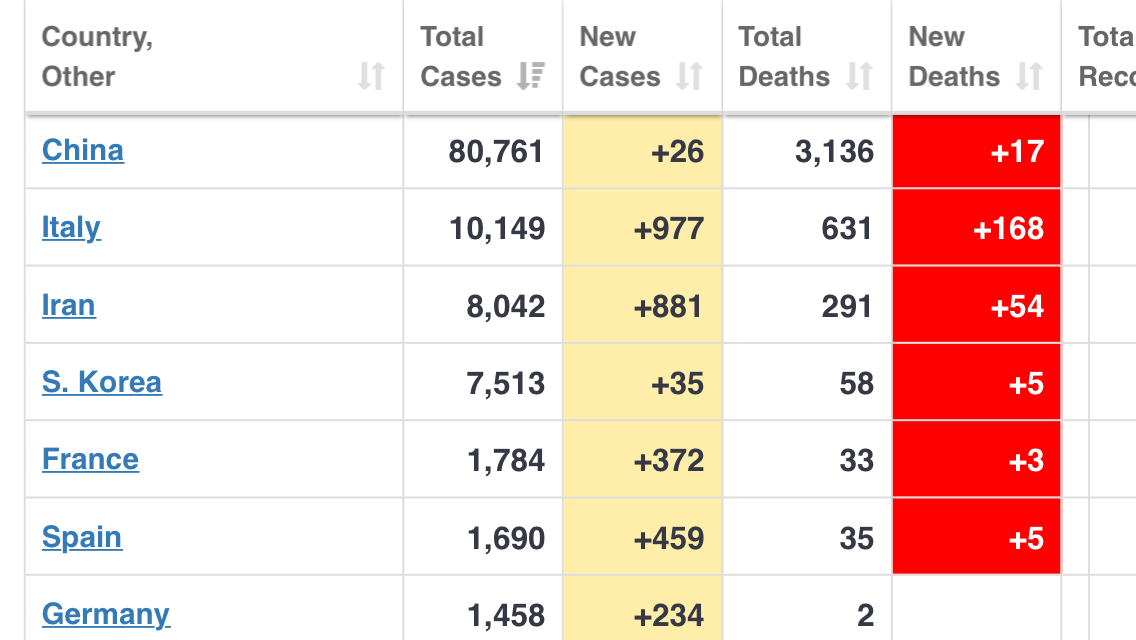
Task: Click Spain's red +5 new deaths cell
Action: click(x=976, y=538)
